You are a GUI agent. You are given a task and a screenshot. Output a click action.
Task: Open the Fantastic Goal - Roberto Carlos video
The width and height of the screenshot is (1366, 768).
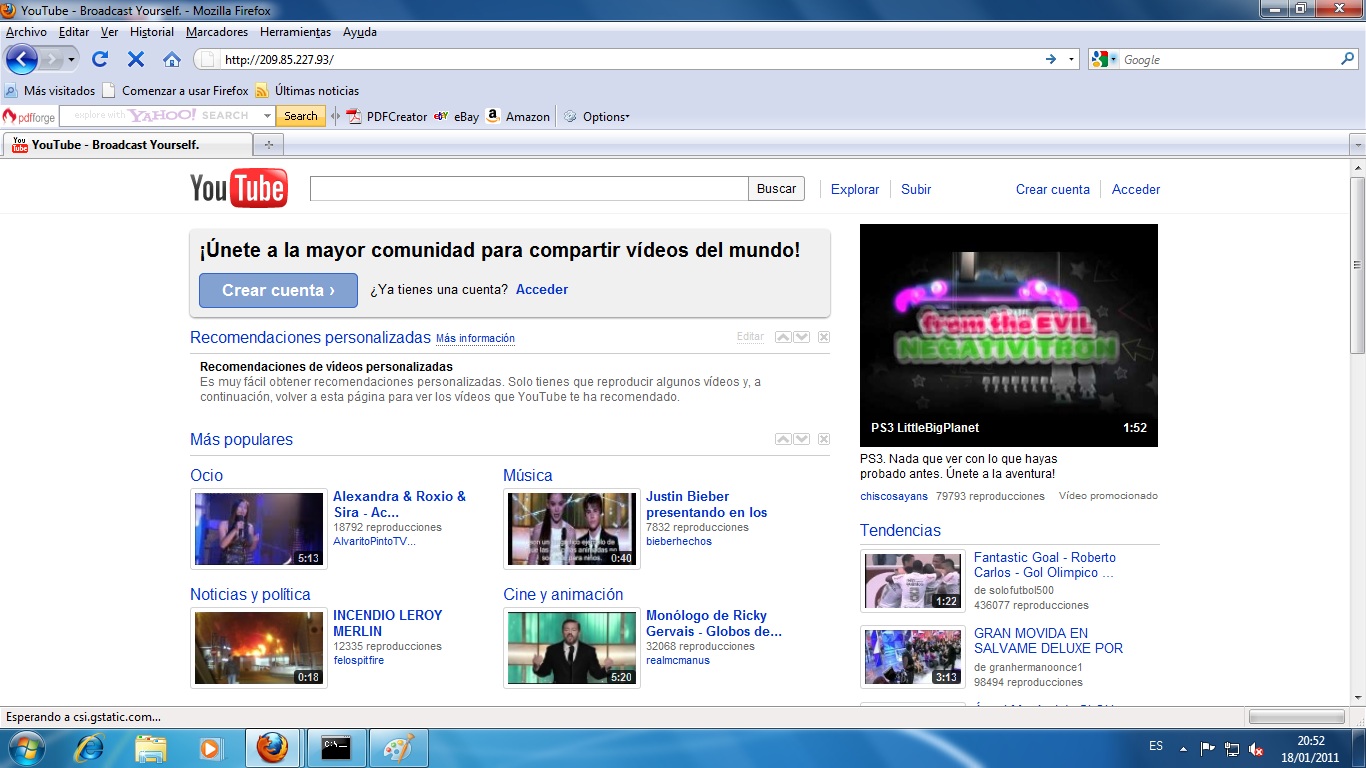click(x=1045, y=565)
